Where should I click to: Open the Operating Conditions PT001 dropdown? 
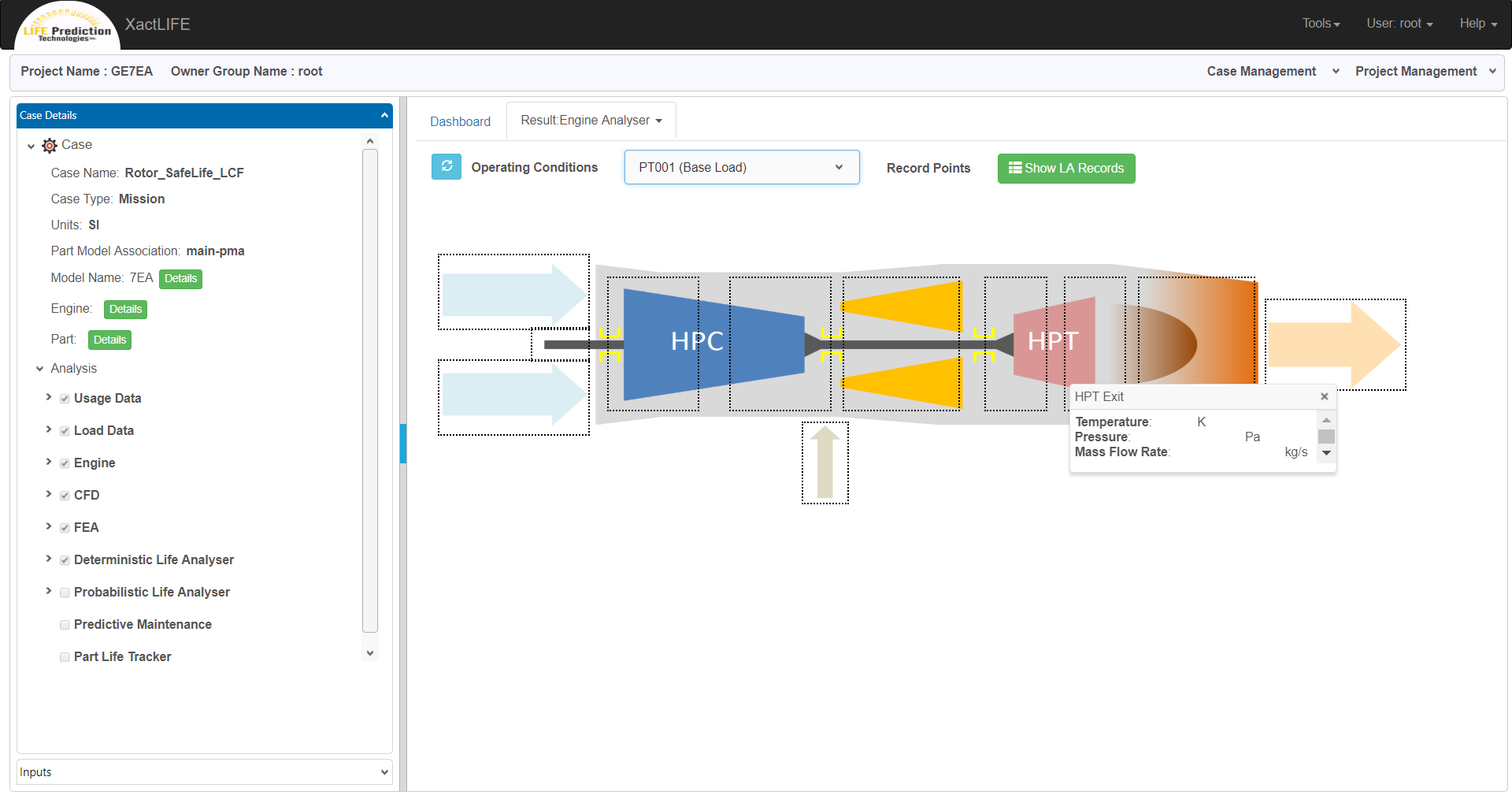[x=742, y=167]
